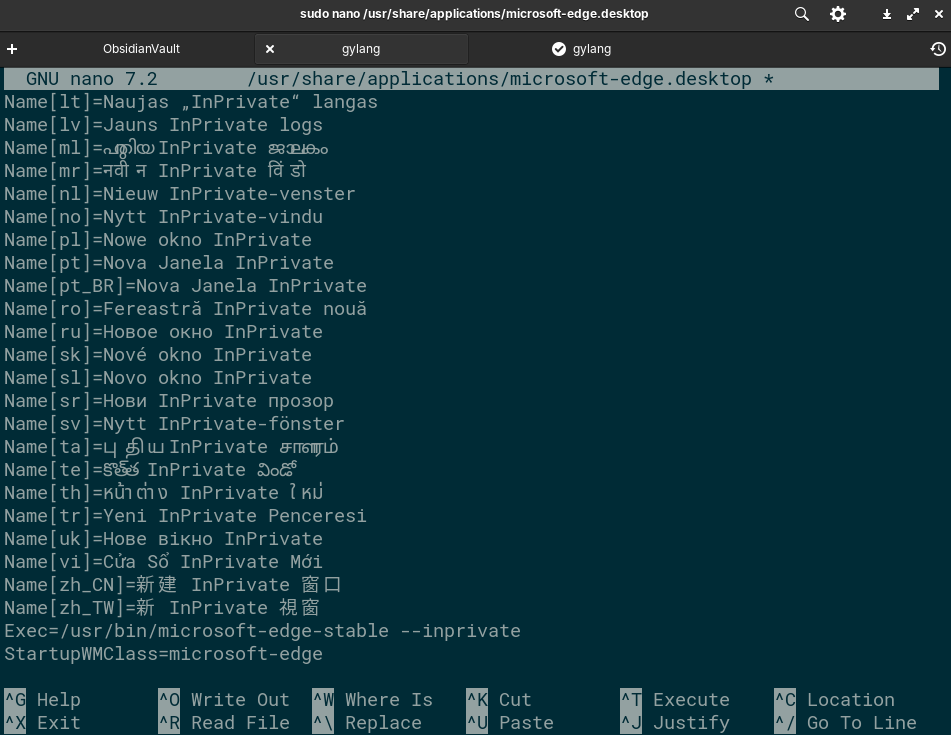Click the Name[sv]=Nytt InPrivate-fönster line
The height and width of the screenshot is (735, 951).
point(174,425)
